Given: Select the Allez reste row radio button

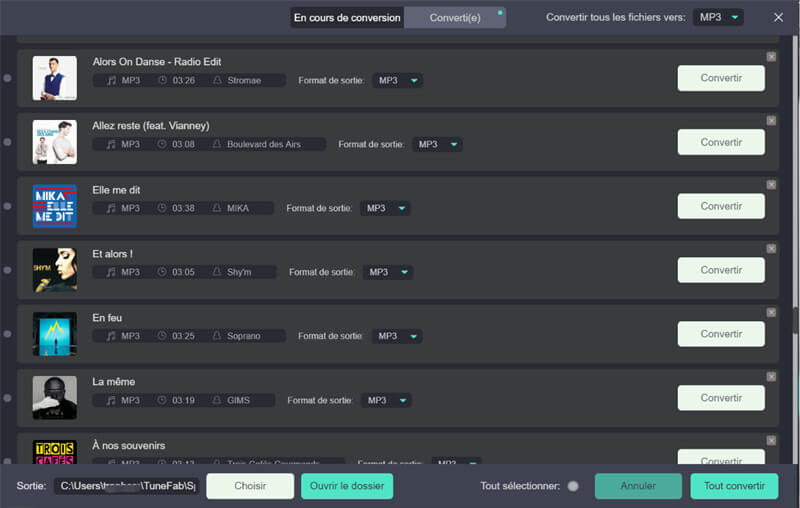Looking at the screenshot, I should click(7, 142).
